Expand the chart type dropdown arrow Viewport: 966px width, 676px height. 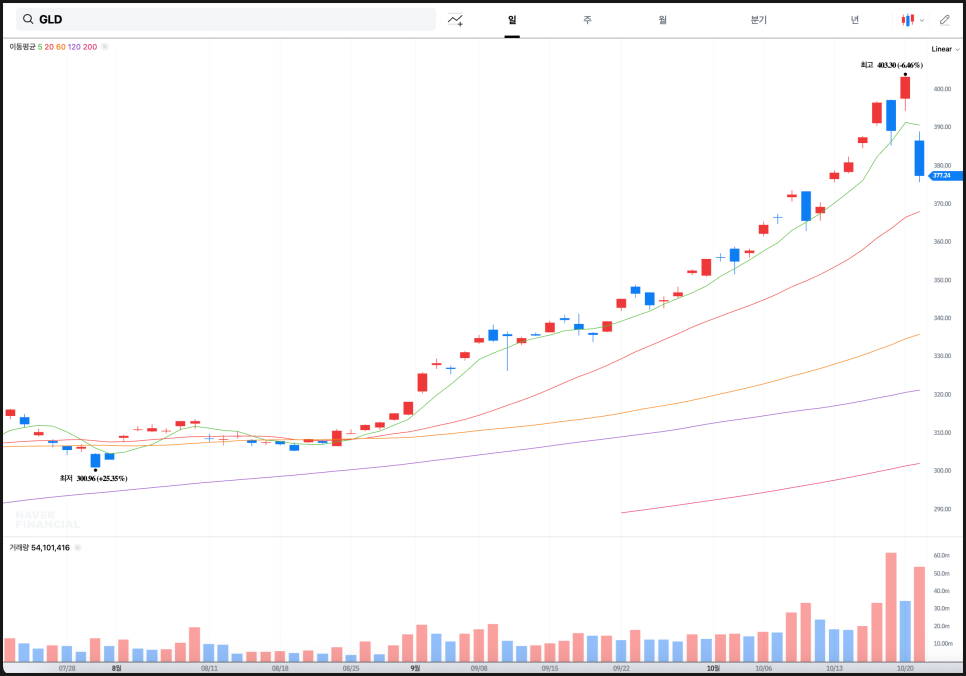click(922, 19)
